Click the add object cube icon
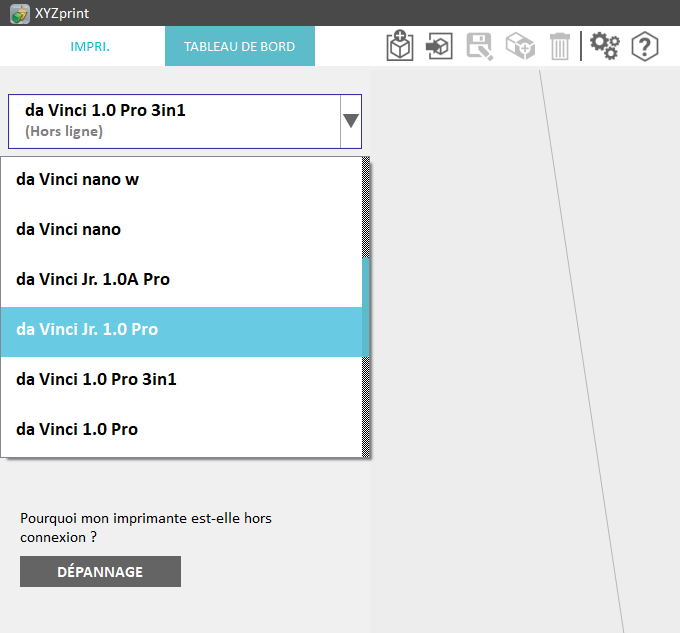Image resolution: width=680 pixels, height=633 pixels. click(x=520, y=46)
